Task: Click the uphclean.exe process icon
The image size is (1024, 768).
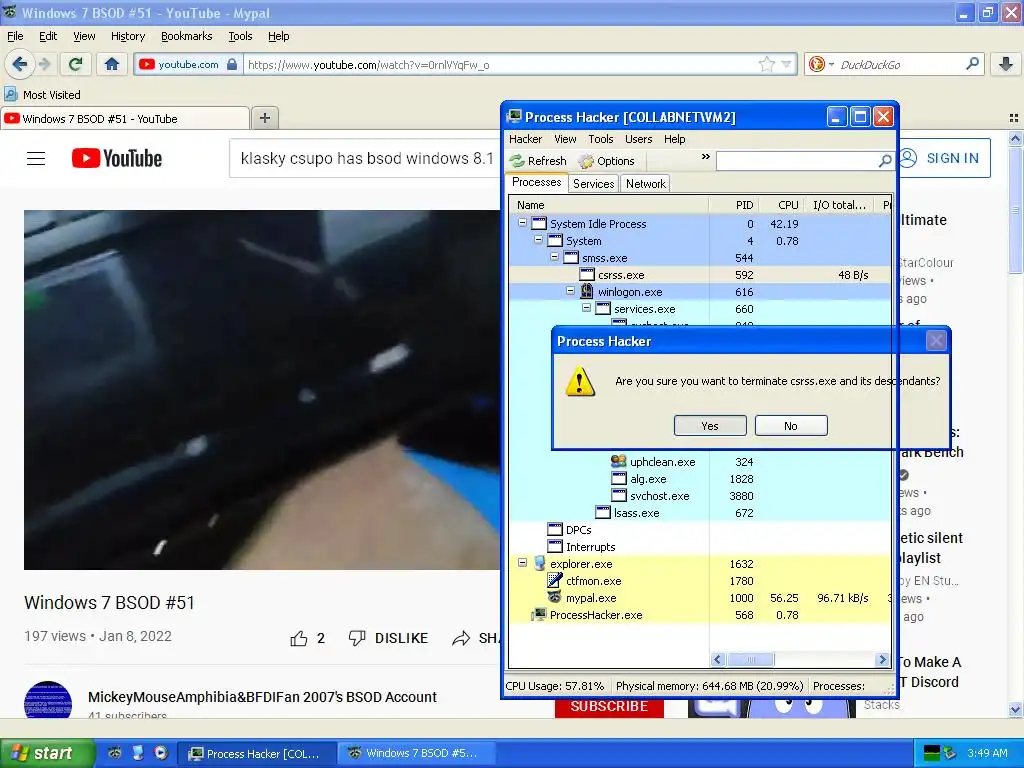Action: coord(618,461)
